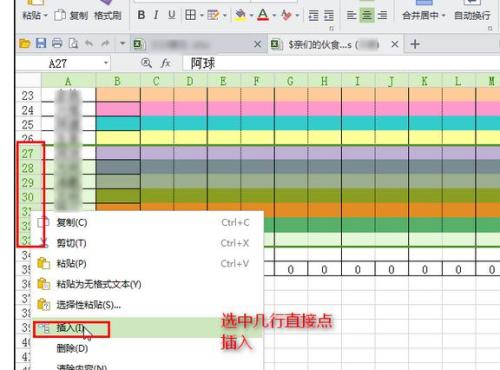The width and height of the screenshot is (500, 370).
Task: Choose 粘贴为无格式文本(Y) in context menu
Action: click(x=147, y=284)
